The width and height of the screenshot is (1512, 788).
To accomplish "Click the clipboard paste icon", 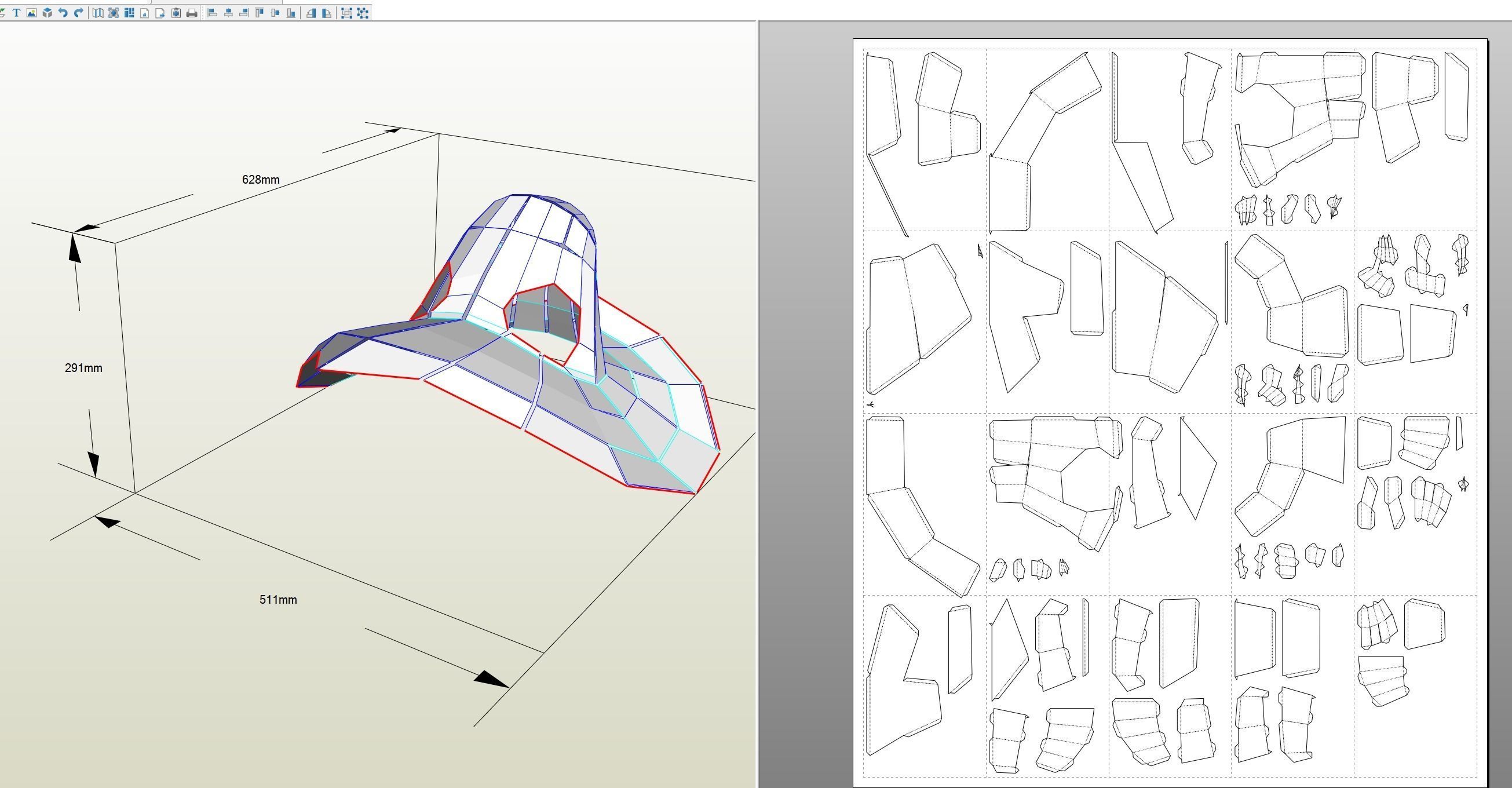I will [176, 12].
